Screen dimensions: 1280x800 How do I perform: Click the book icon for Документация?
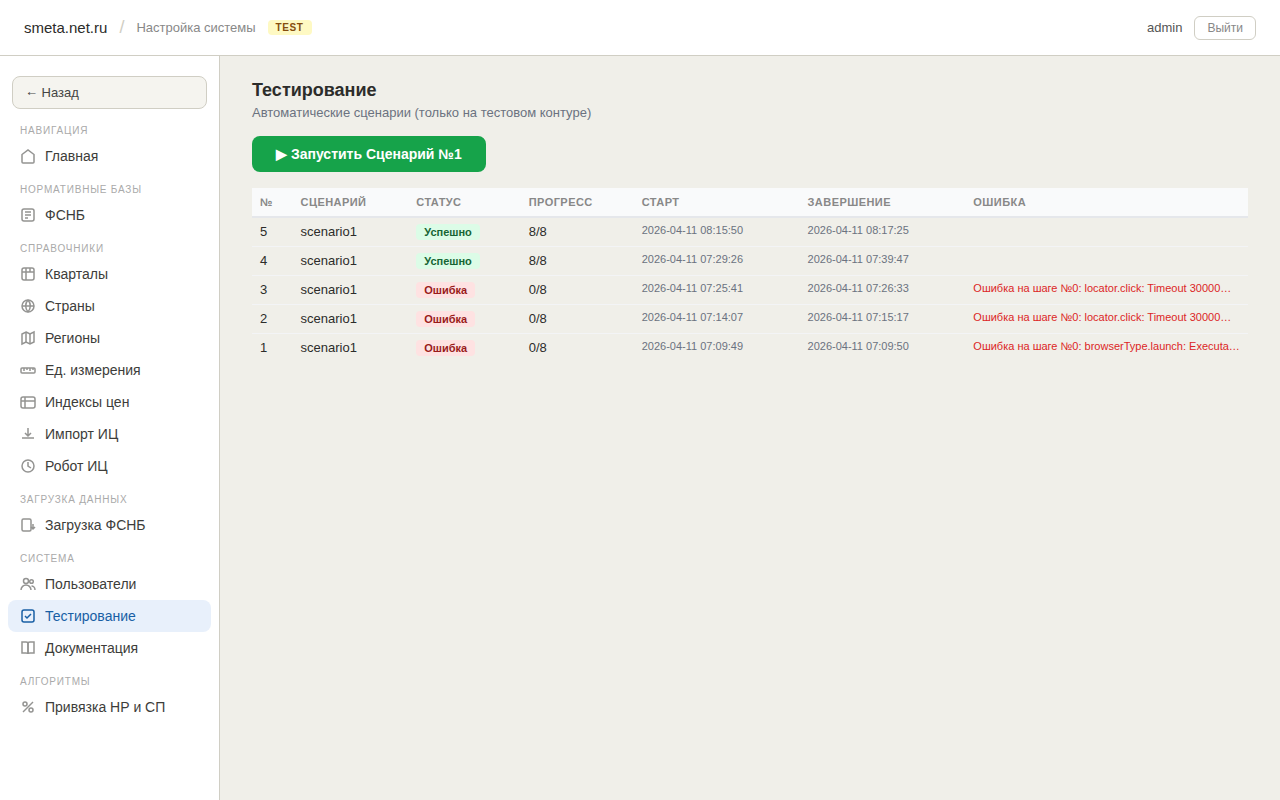(28, 648)
